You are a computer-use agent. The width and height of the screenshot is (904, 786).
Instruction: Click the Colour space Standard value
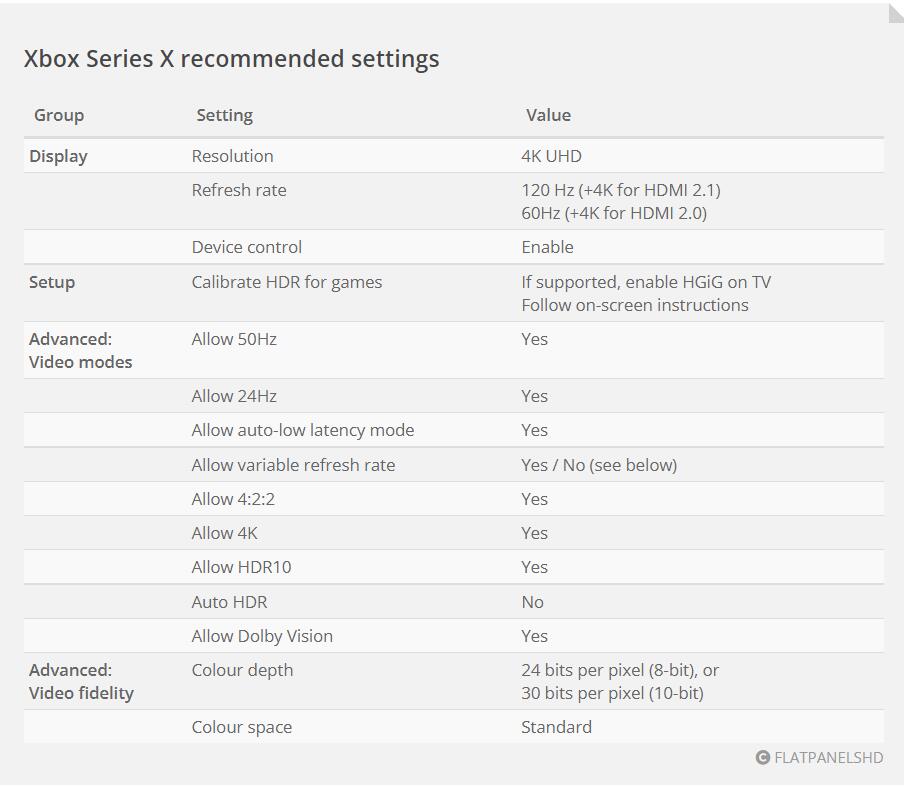pyautogui.click(x=556, y=727)
